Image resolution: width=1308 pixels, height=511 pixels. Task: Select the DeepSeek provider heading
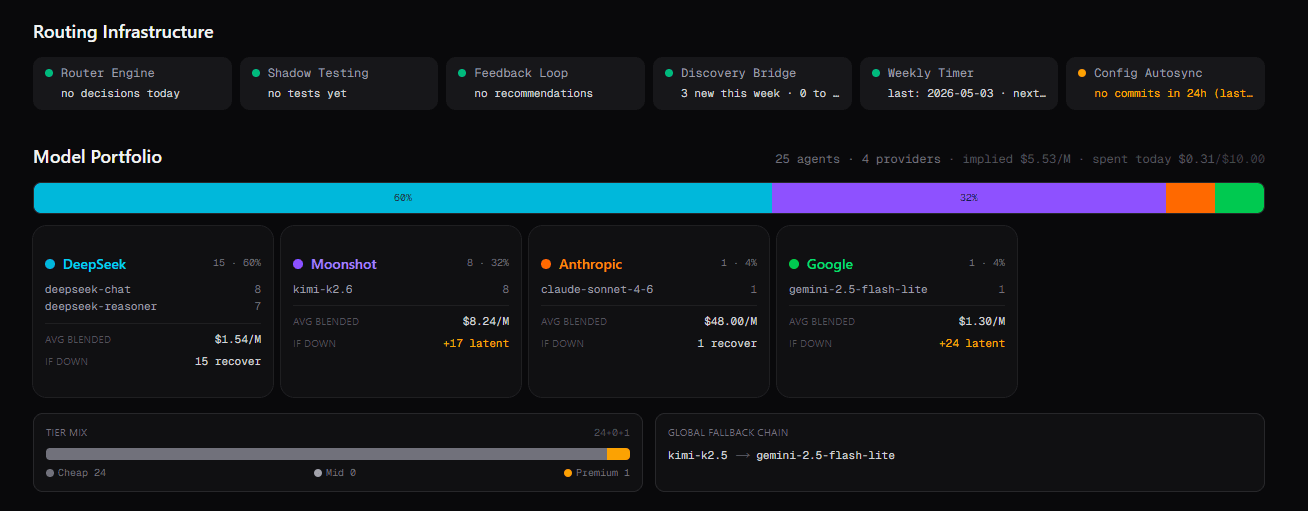tap(94, 264)
